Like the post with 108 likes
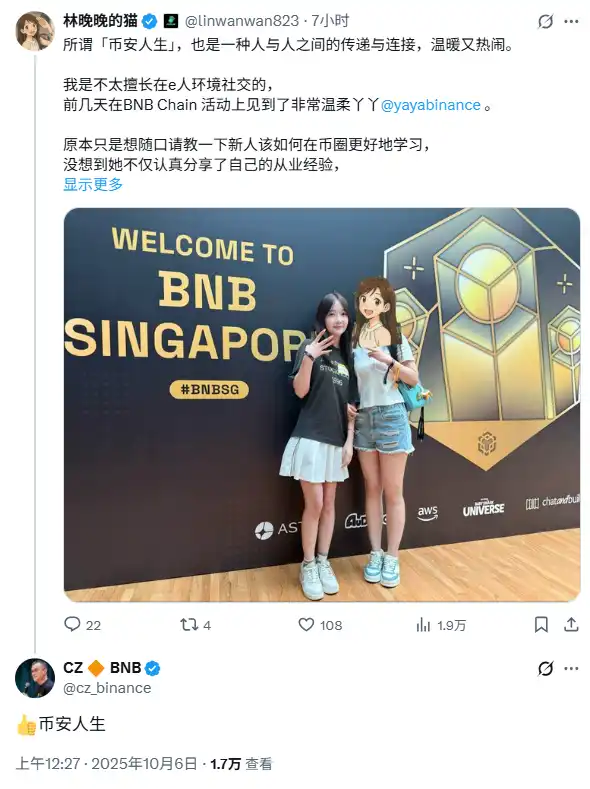 point(306,624)
